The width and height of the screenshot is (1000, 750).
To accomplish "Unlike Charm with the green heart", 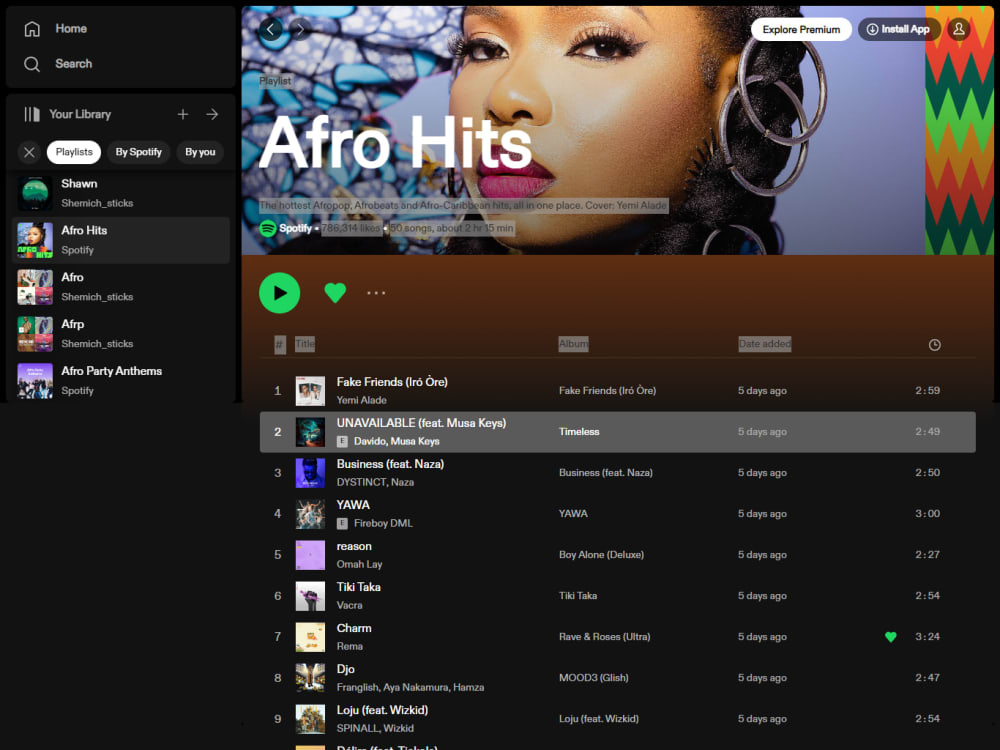I will point(891,636).
